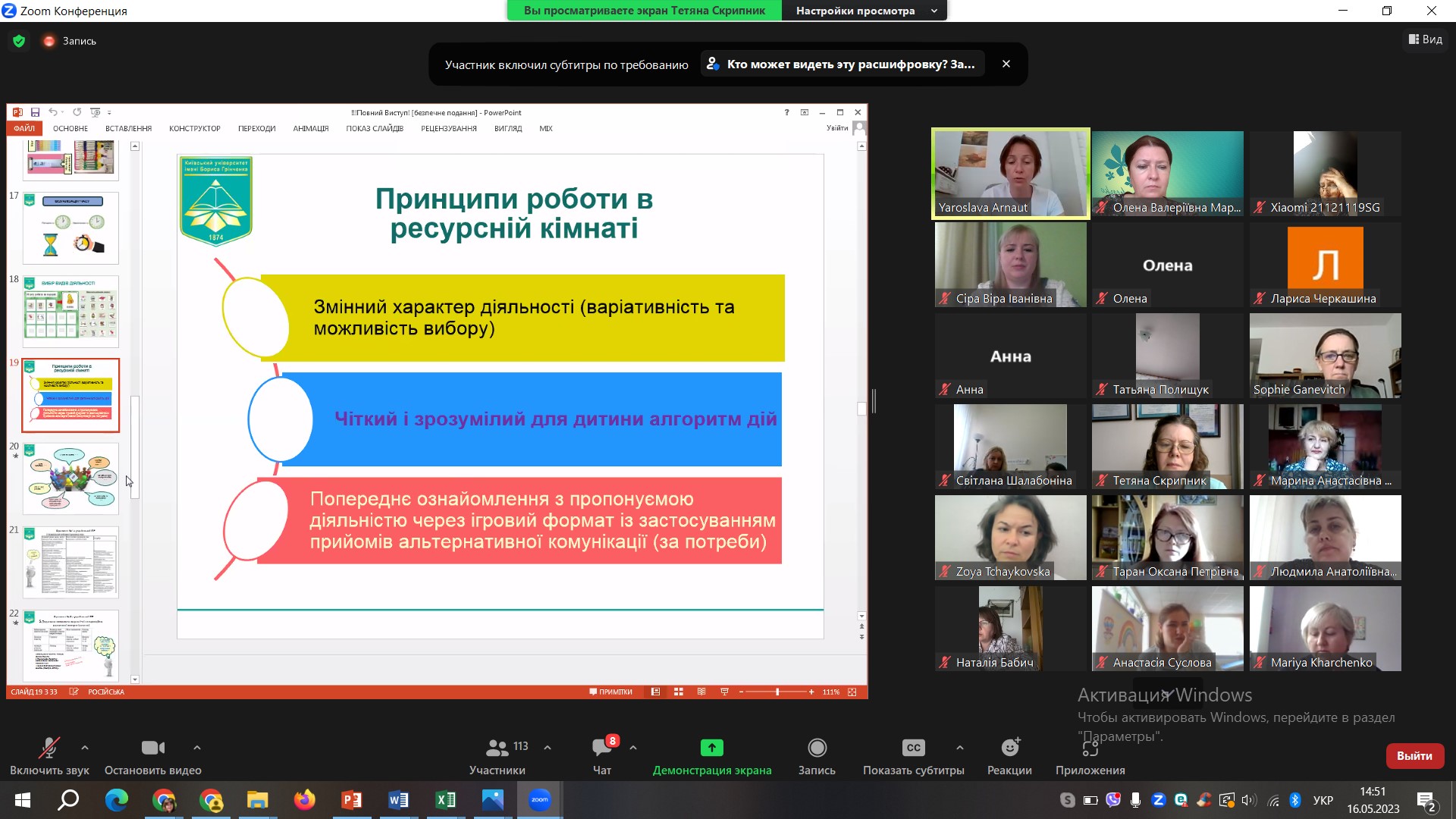The height and width of the screenshot is (819, 1456).
Task: Open the Participants list icon
Action: (497, 748)
